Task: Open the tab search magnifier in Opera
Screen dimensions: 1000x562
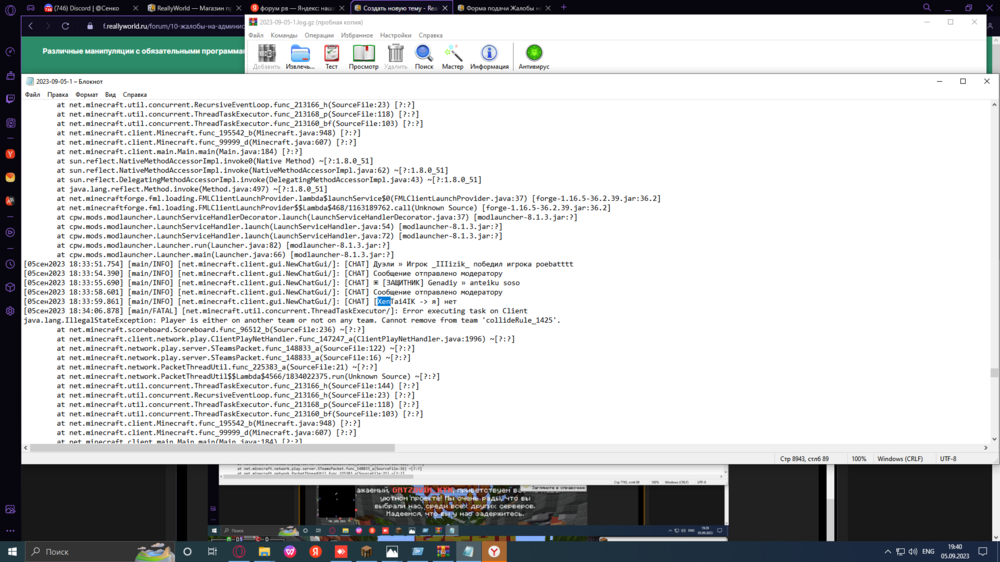Action: 927,8
